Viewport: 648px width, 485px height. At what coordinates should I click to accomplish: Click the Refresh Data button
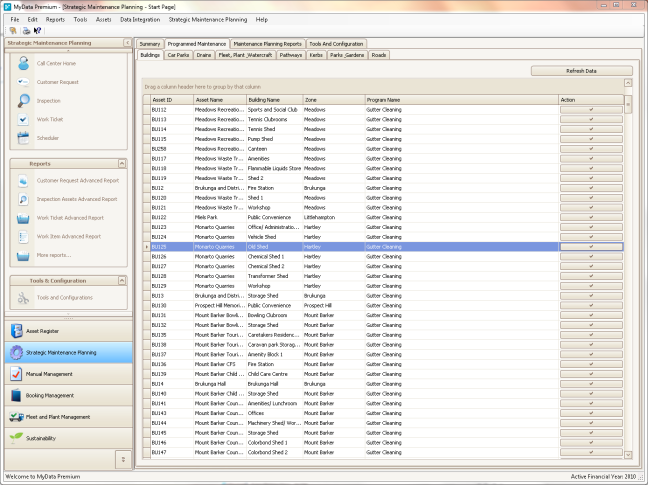581,71
